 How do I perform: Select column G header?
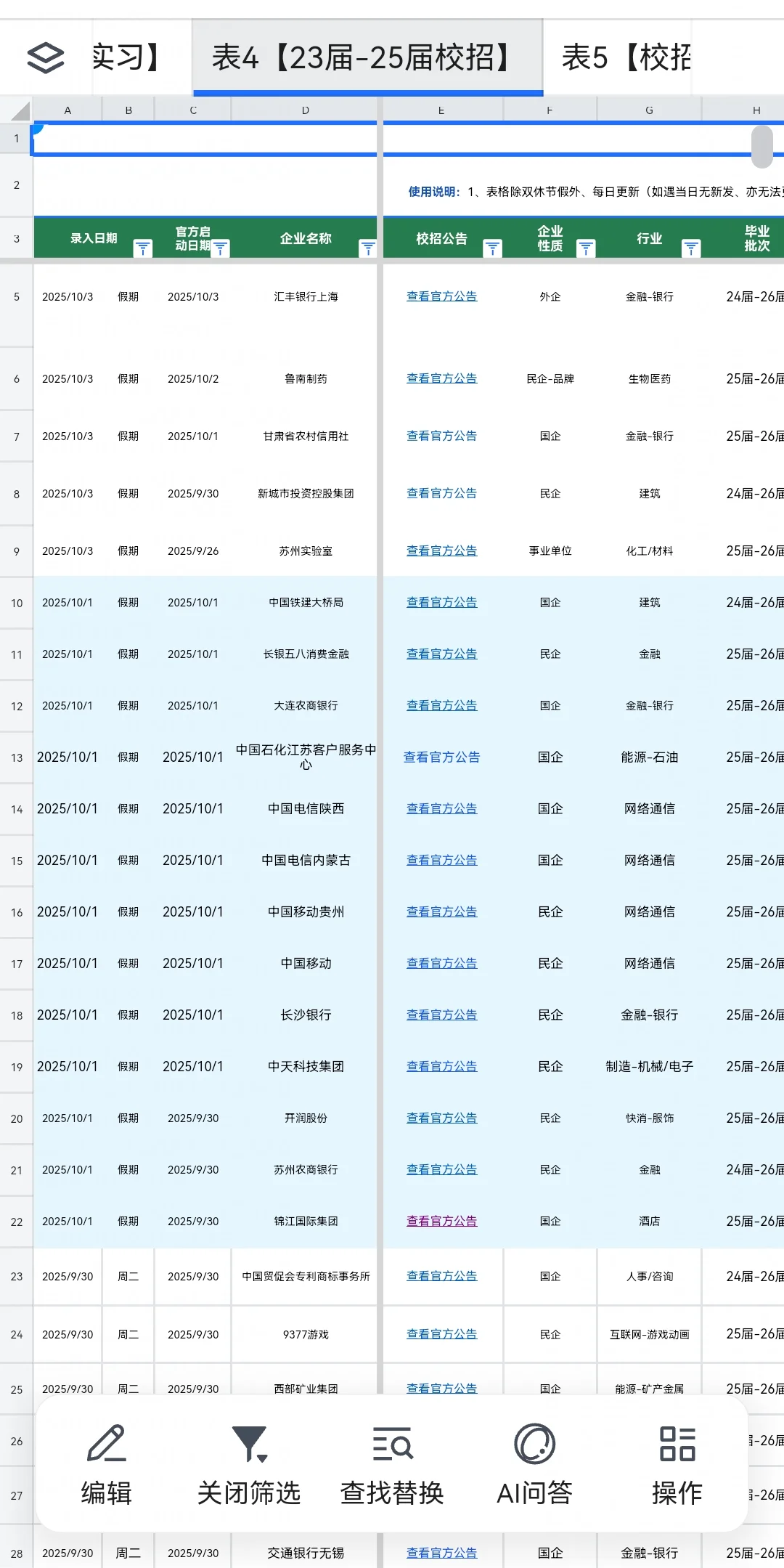[649, 110]
